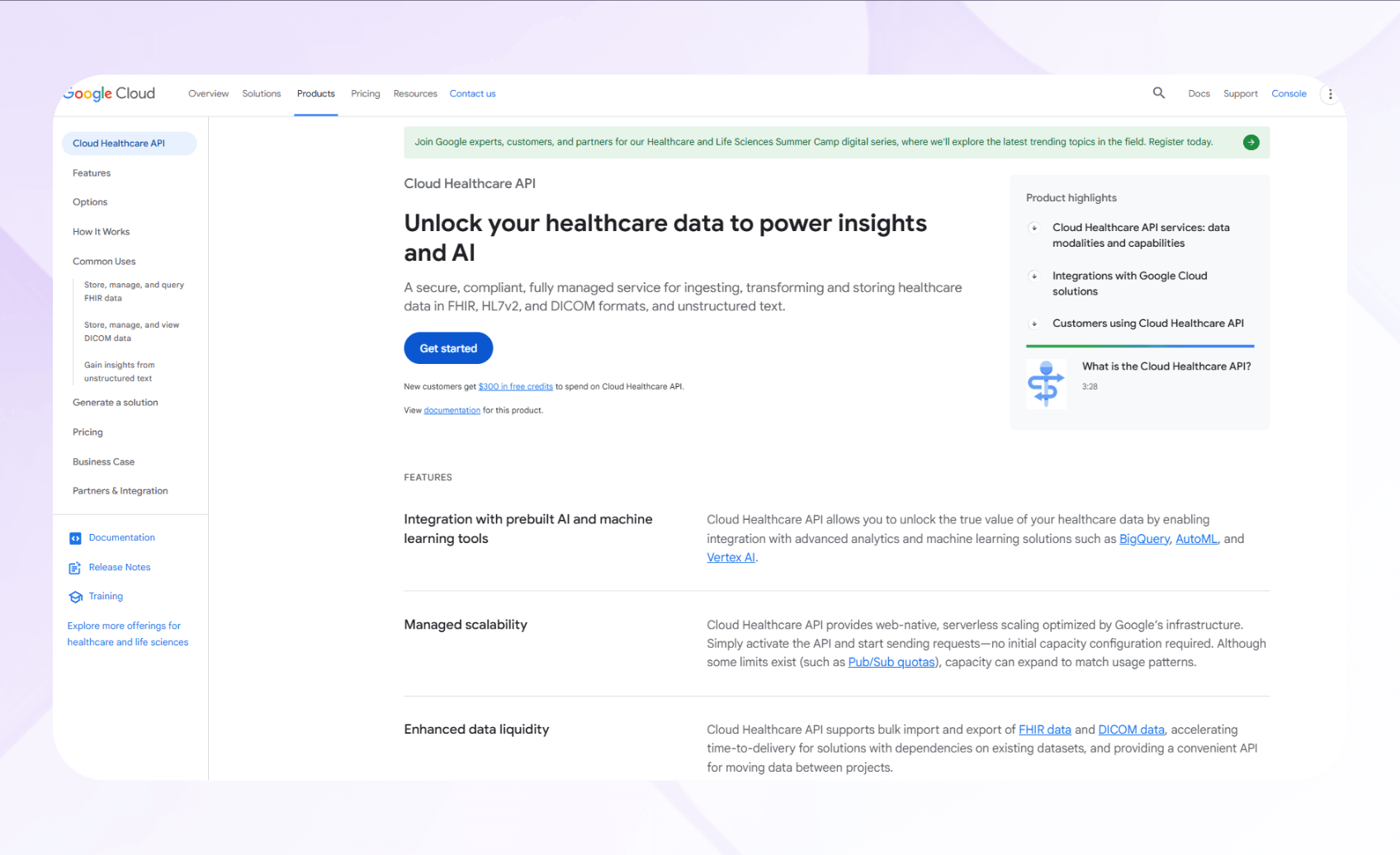Jump to Partners & Integration section

pos(120,491)
